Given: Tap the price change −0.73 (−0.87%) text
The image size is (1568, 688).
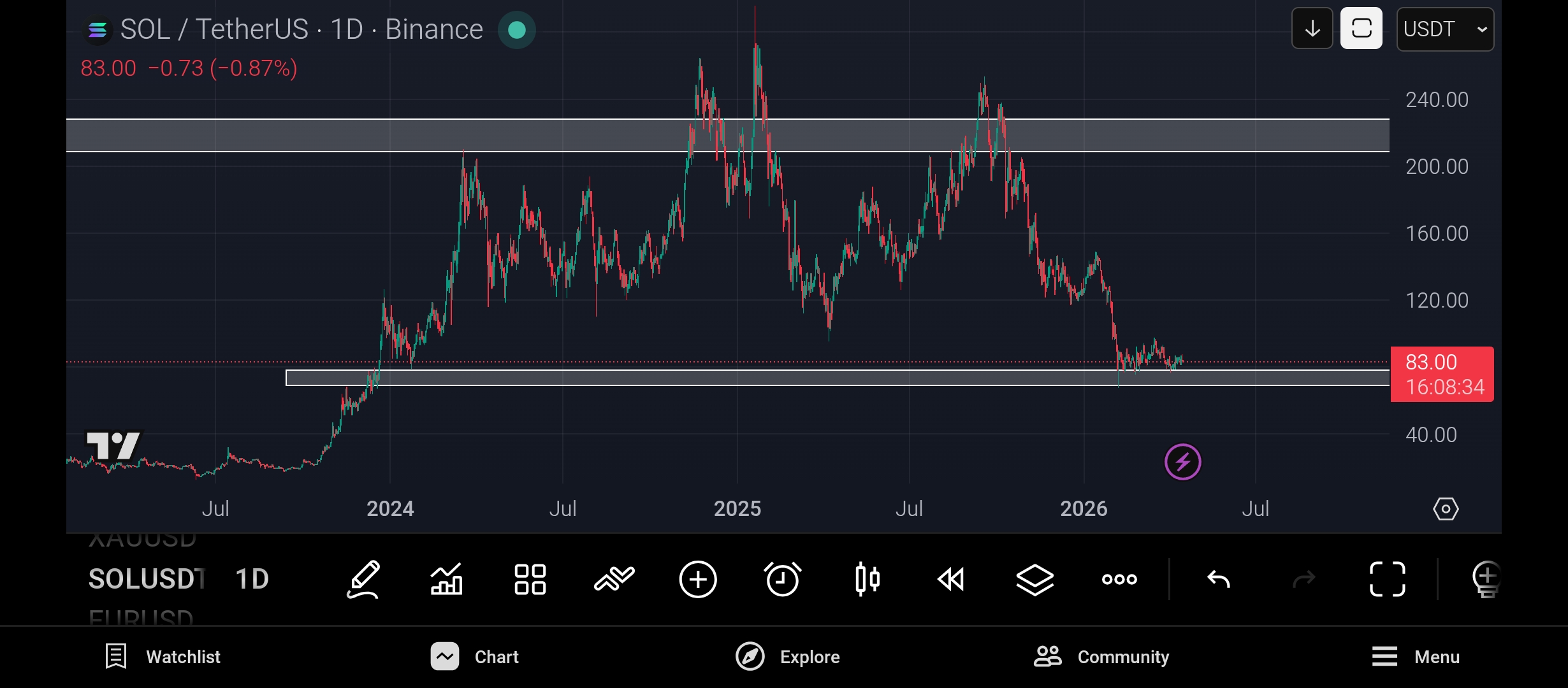Looking at the screenshot, I should 222,68.
